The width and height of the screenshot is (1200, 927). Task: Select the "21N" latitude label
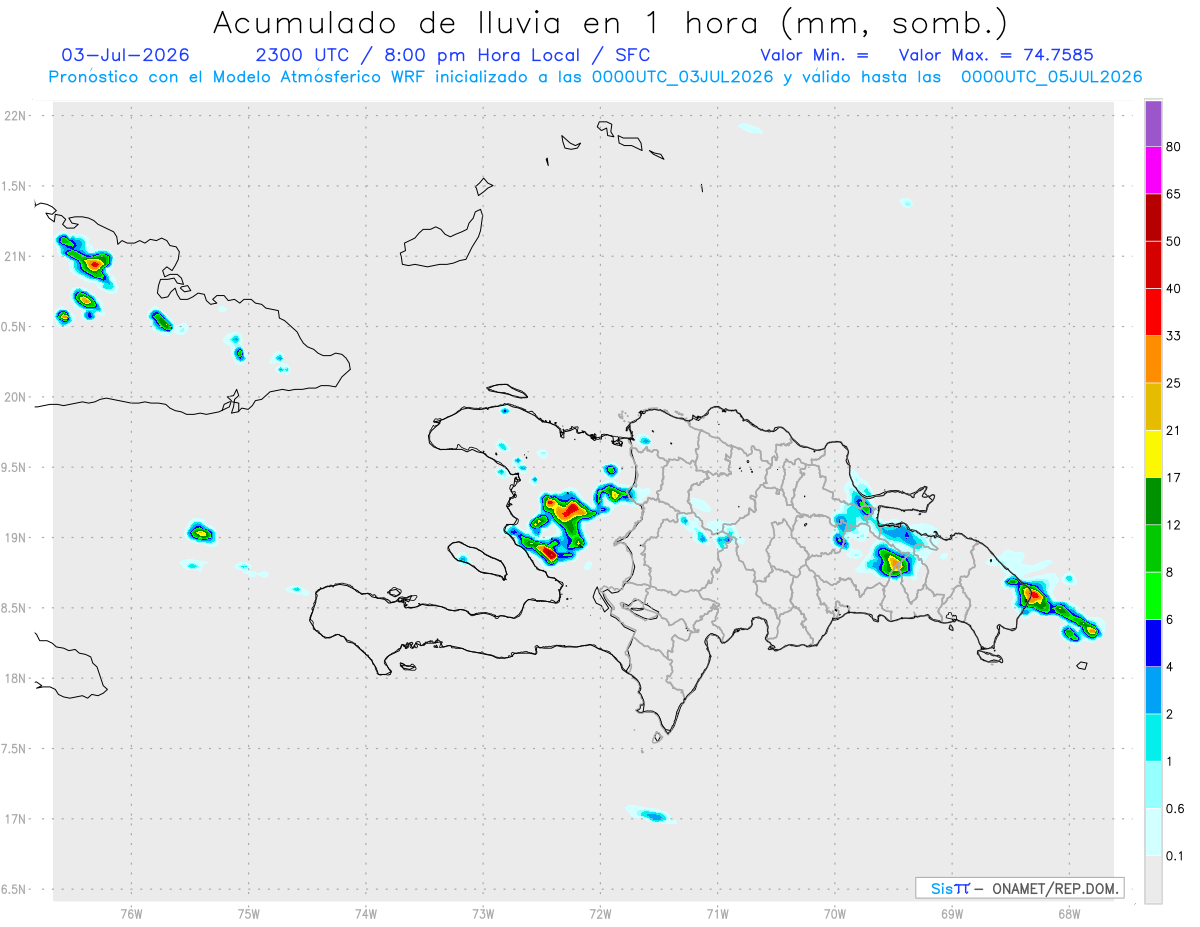(x=17, y=256)
